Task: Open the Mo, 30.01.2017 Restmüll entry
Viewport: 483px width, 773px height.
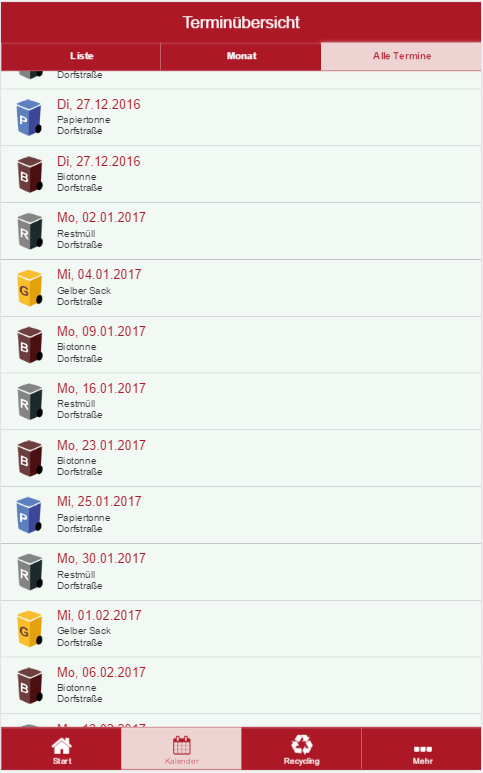Action: (241, 572)
